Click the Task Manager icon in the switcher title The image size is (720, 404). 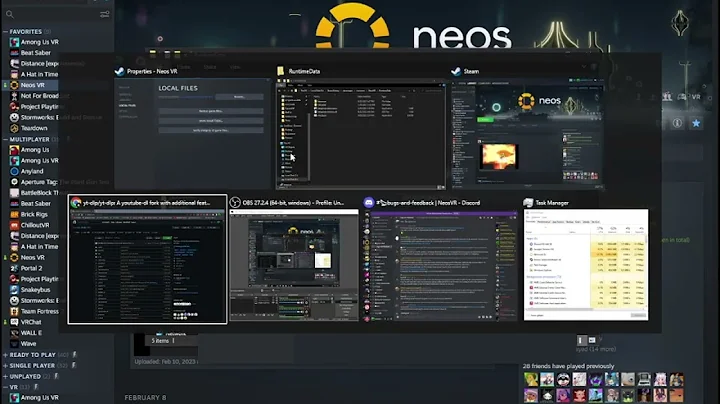(529, 202)
